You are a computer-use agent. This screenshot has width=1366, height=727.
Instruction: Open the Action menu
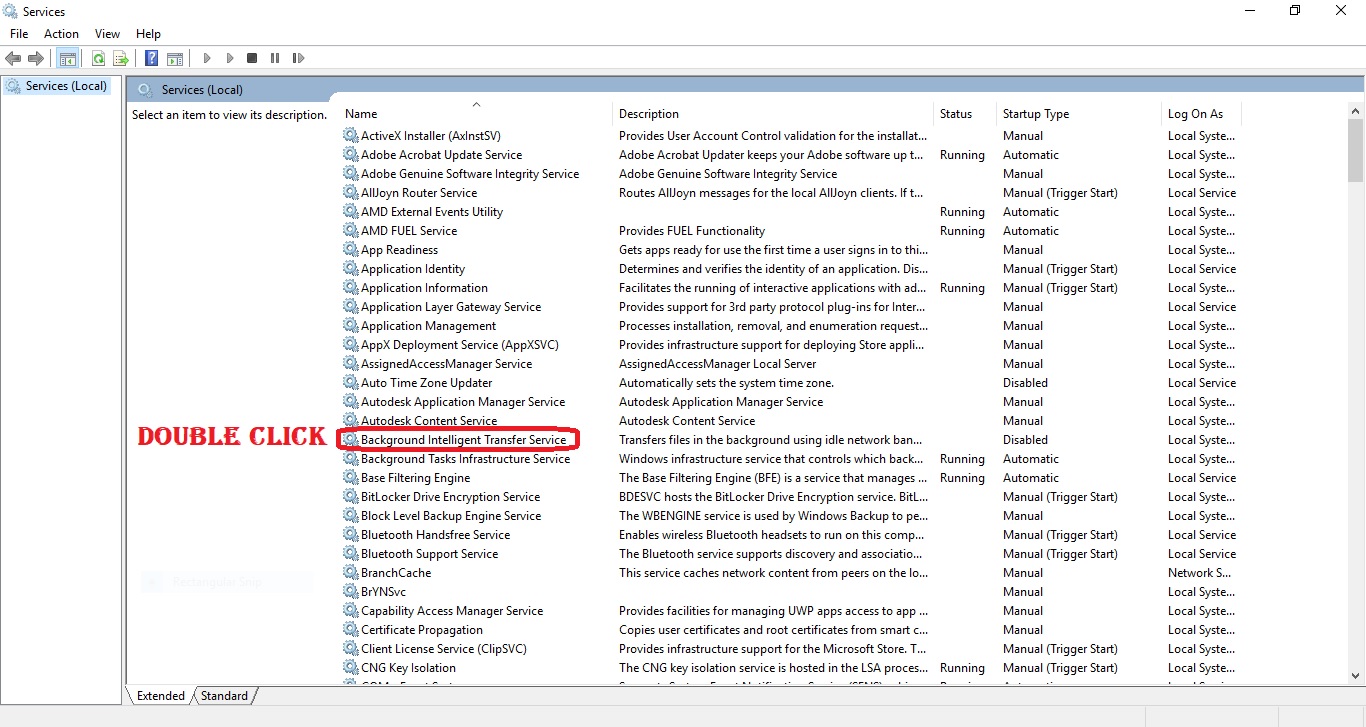tap(61, 34)
